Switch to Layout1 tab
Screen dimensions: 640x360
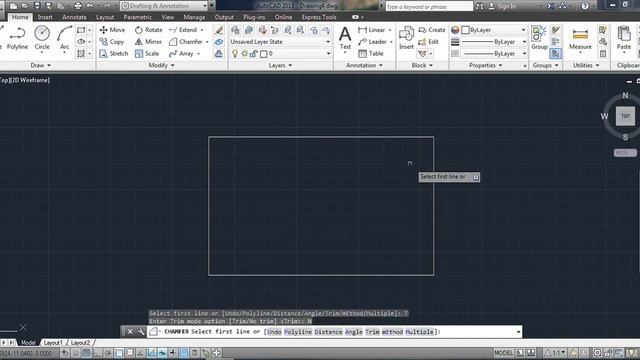(x=53, y=342)
